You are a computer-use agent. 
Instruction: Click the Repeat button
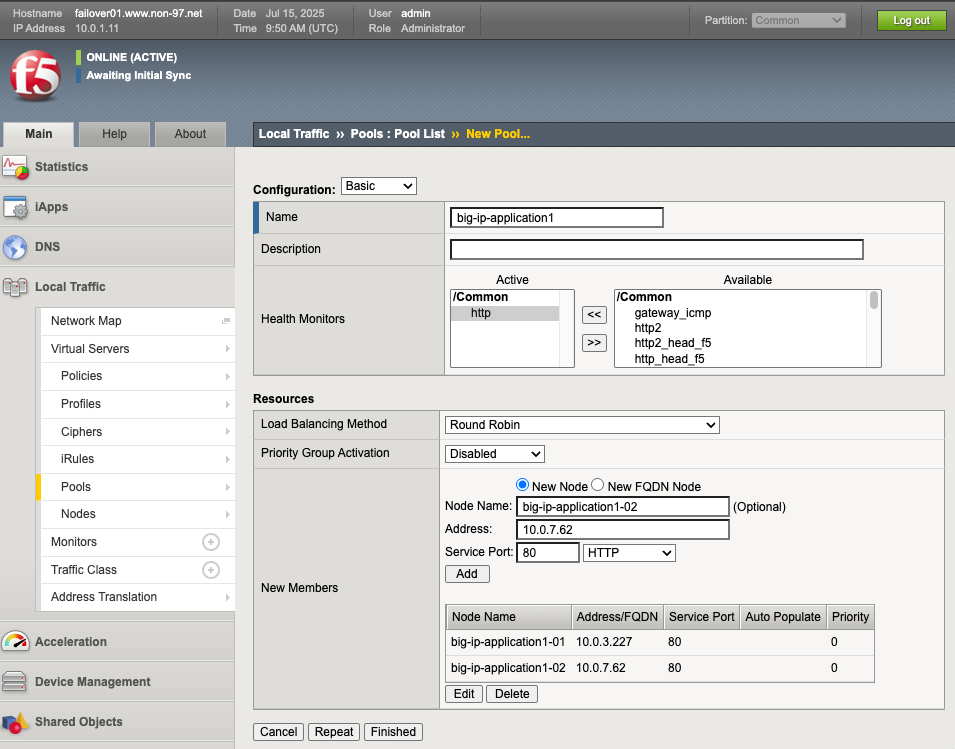[x=334, y=731]
